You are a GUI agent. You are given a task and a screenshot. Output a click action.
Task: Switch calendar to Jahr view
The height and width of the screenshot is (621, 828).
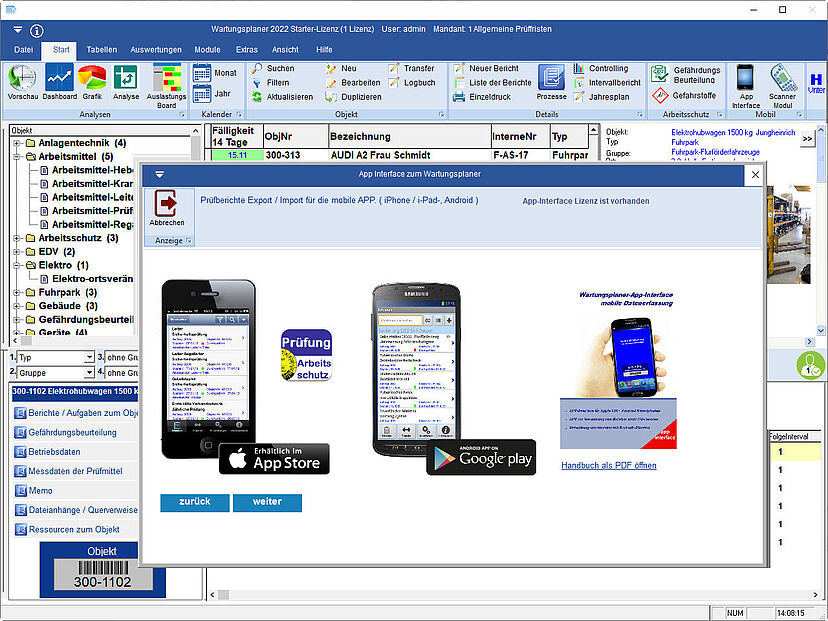click(212, 93)
